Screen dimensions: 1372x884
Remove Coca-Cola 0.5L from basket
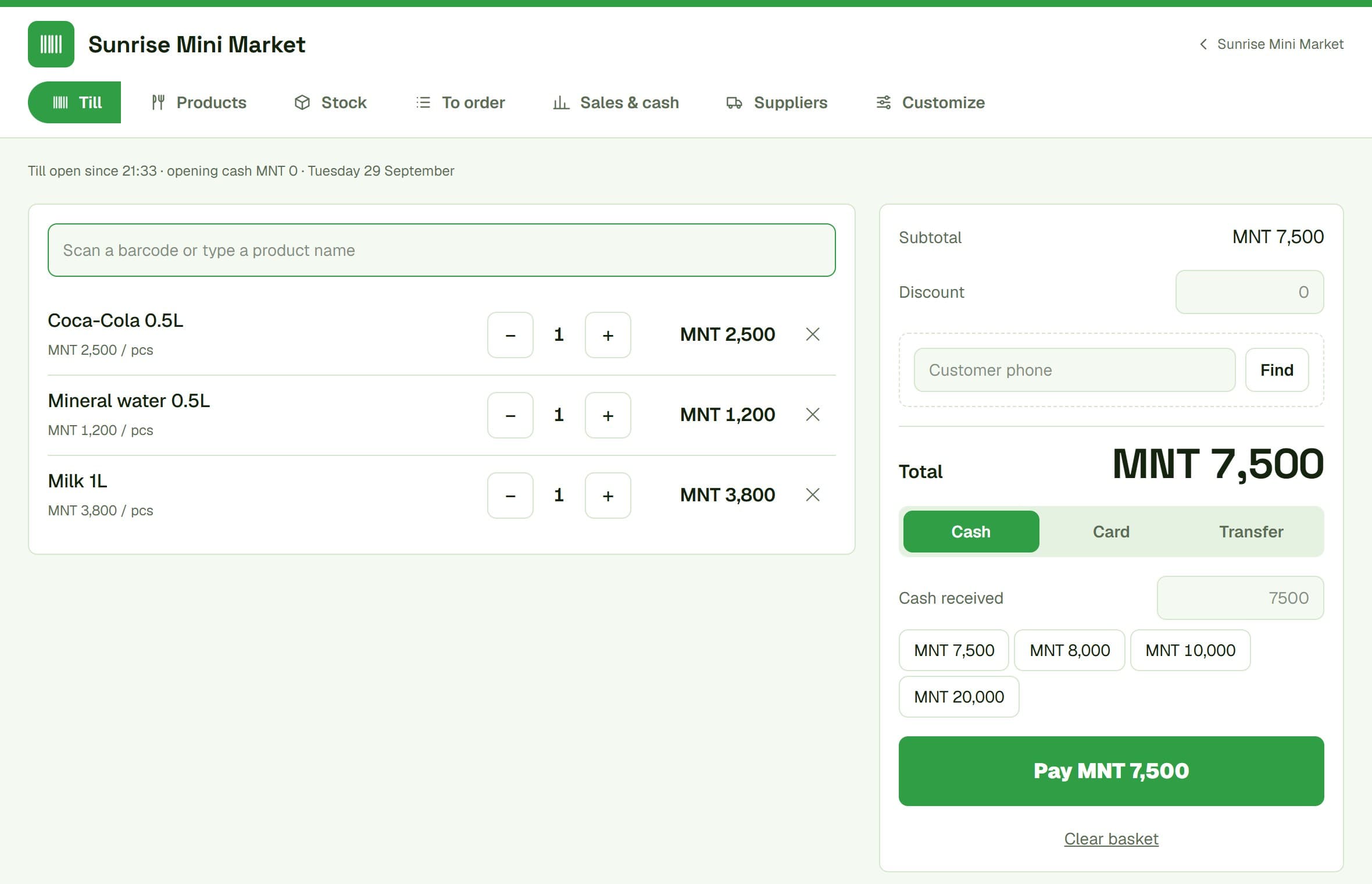tap(813, 334)
